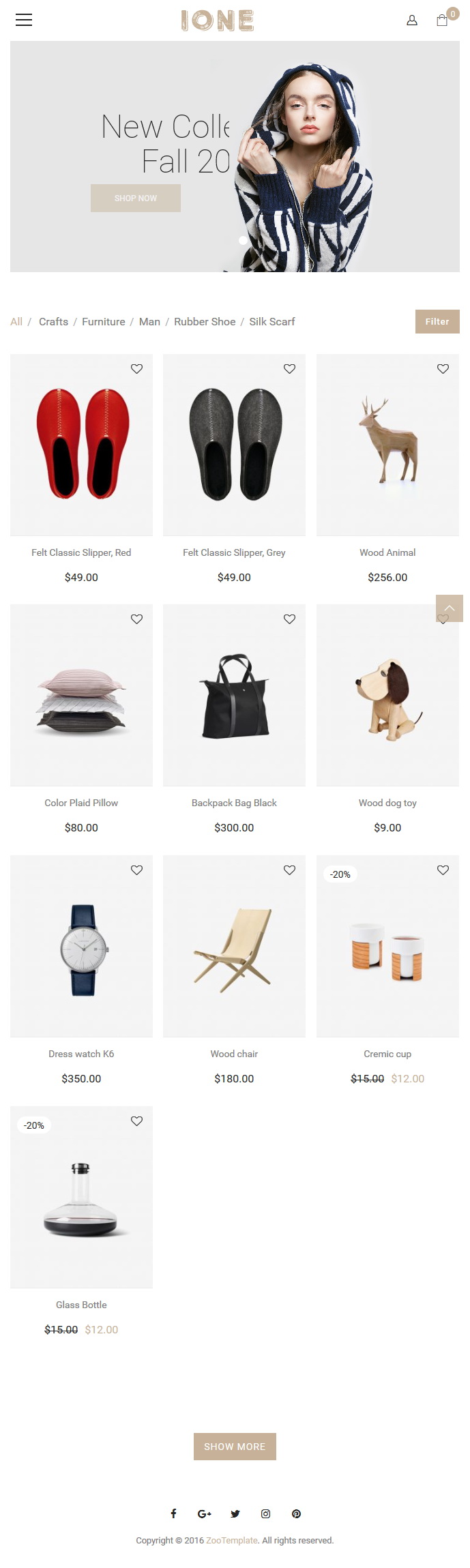Click the SHOP NOW banner button

coord(136,198)
